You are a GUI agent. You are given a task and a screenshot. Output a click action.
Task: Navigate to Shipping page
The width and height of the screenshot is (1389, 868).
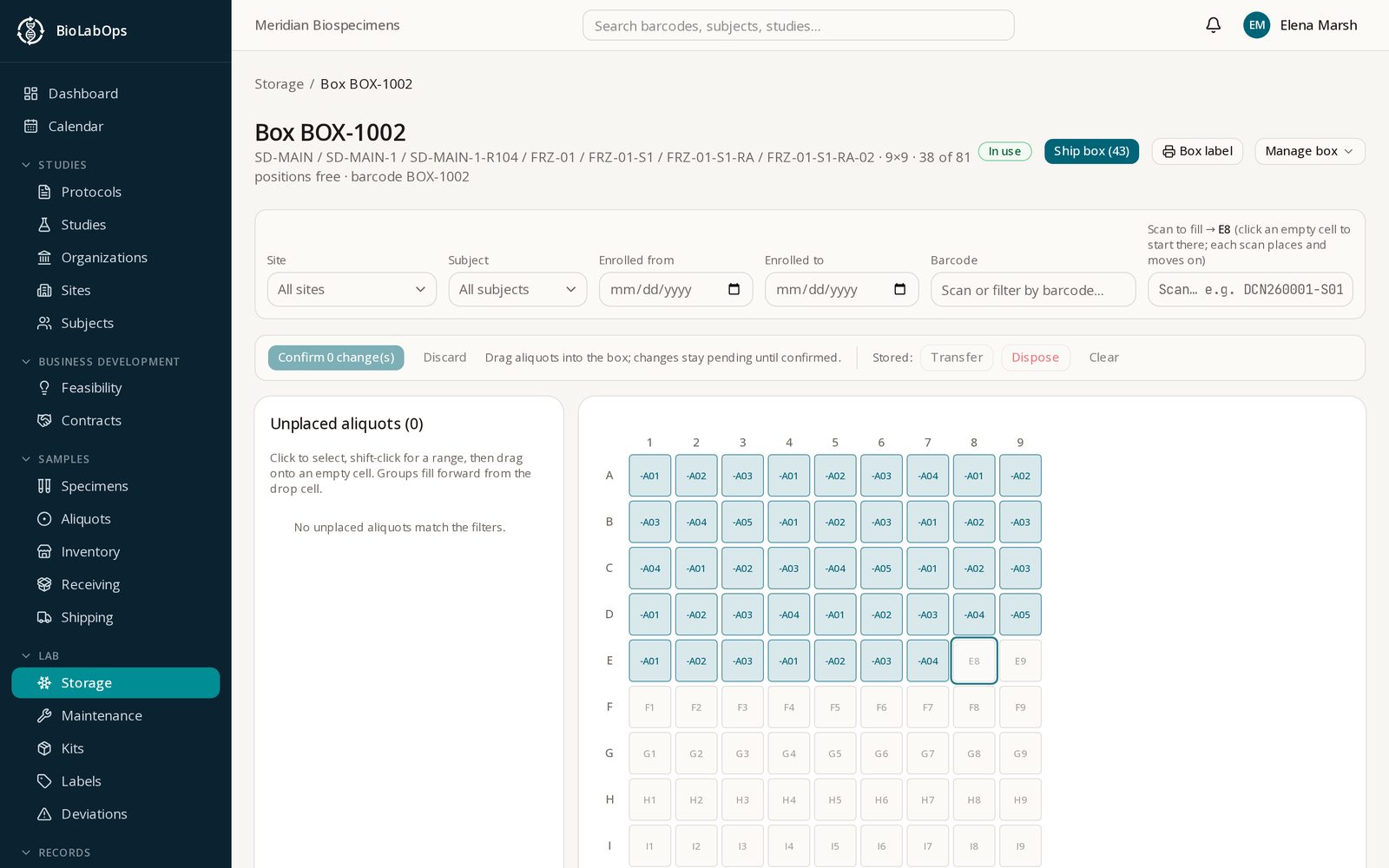tap(115, 617)
